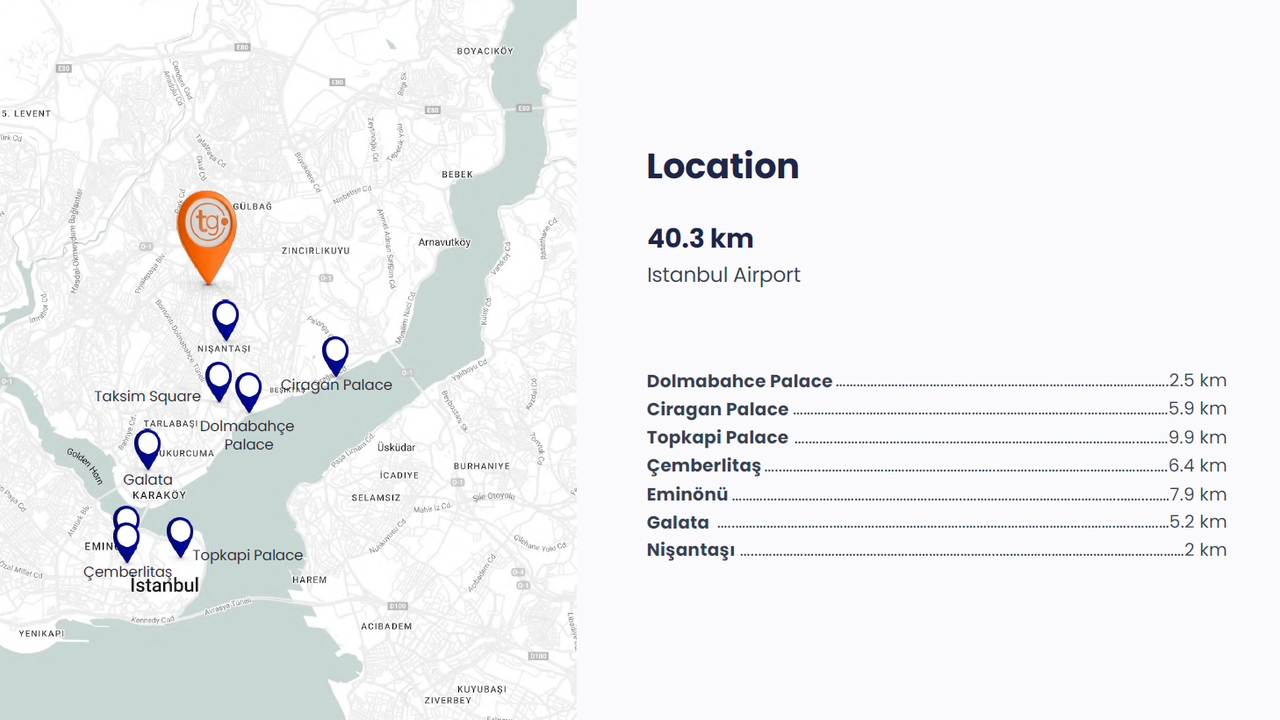Image resolution: width=1280 pixels, height=720 pixels.
Task: Select the Galata map pin
Action: pos(147,447)
